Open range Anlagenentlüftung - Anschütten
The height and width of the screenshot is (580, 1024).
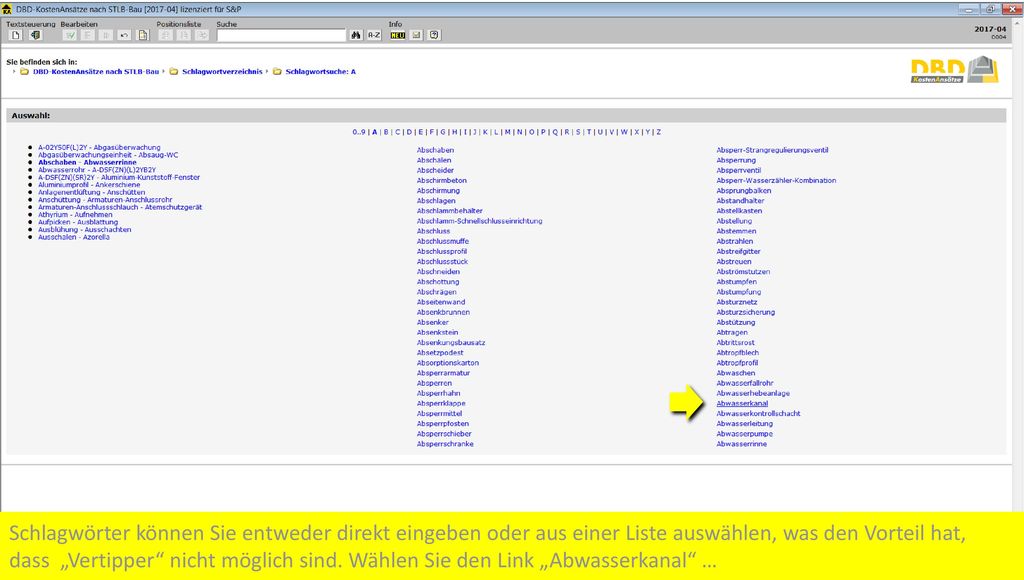click(x=91, y=193)
